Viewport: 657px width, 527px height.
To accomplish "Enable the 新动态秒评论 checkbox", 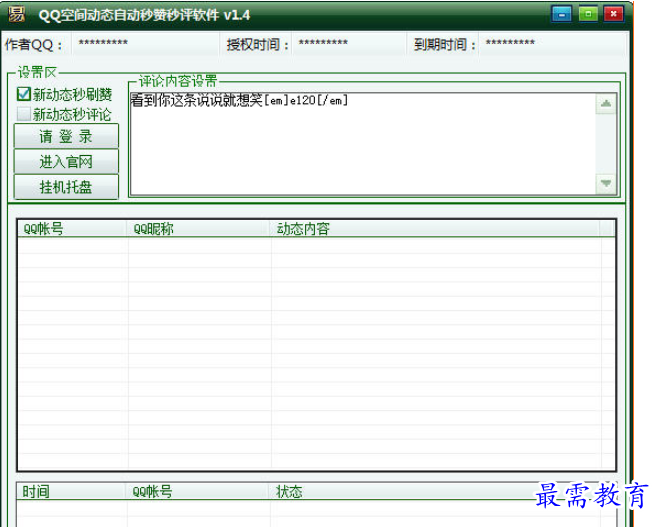I will (23, 113).
